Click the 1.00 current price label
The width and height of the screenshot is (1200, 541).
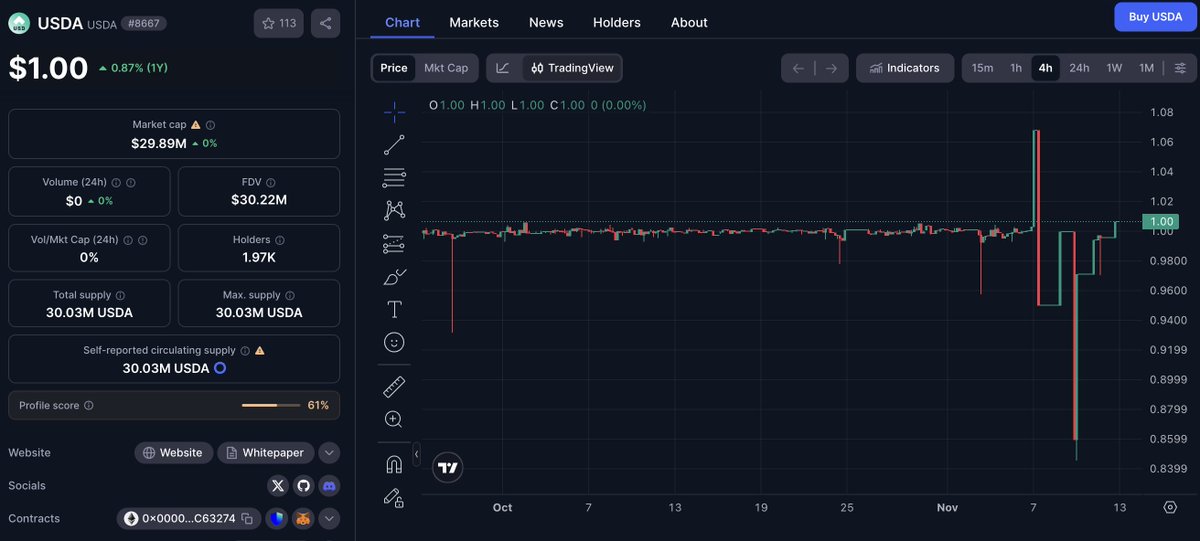coord(1162,221)
